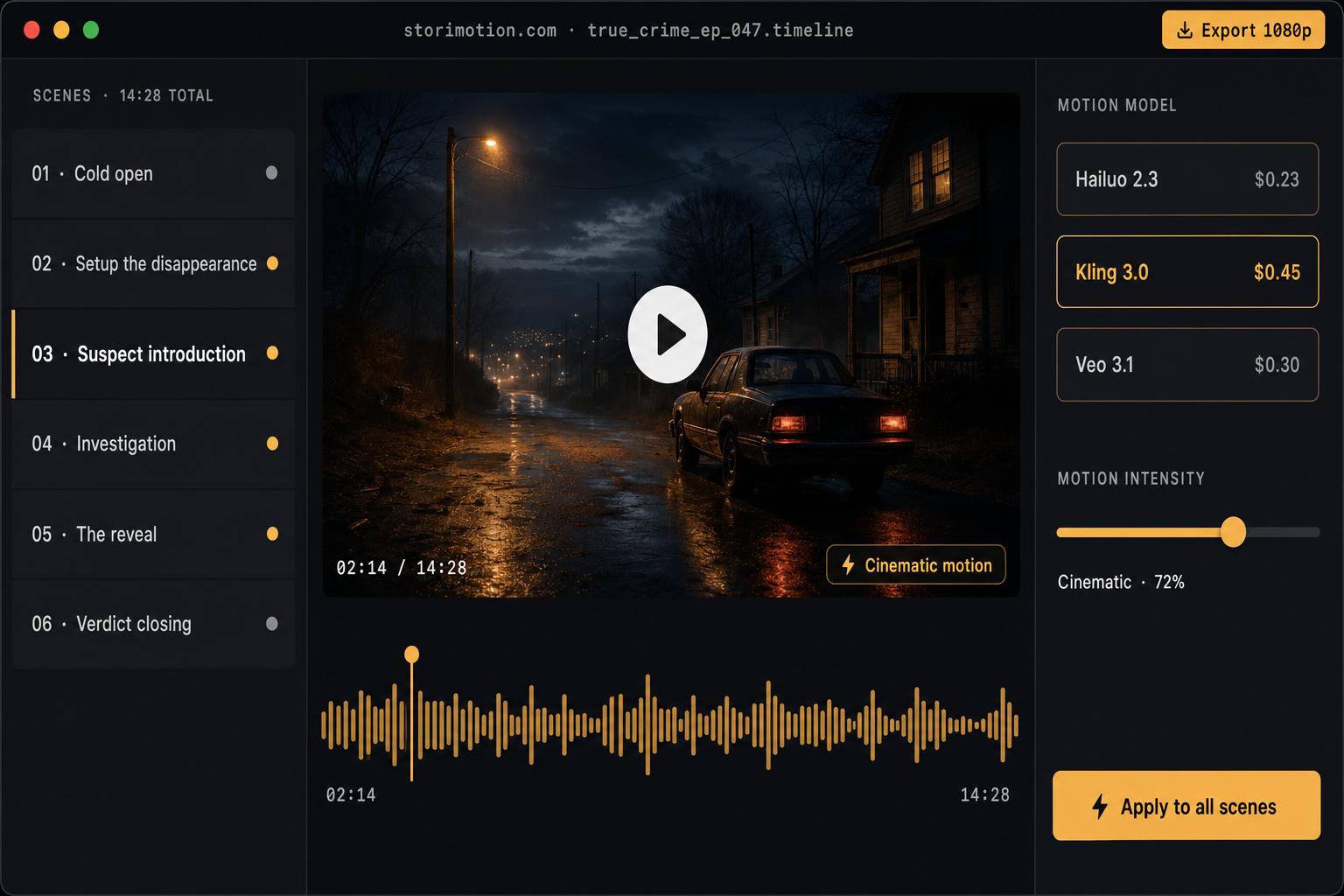Click the SCENES · 14:28 TOTAL header
Viewport: 1344px width, 896px height.
[123, 95]
